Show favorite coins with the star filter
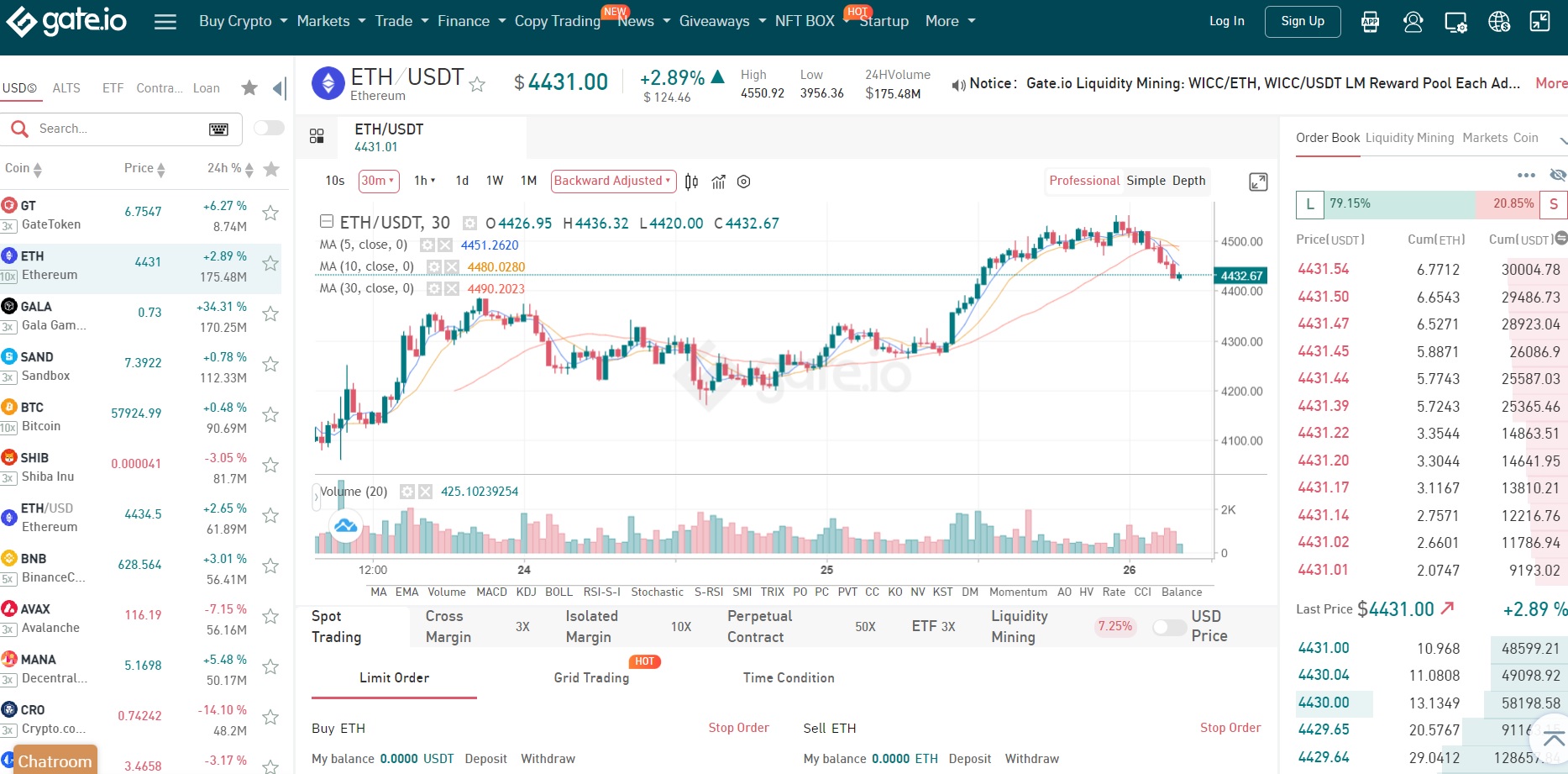This screenshot has height=774, width=1568. (x=249, y=87)
